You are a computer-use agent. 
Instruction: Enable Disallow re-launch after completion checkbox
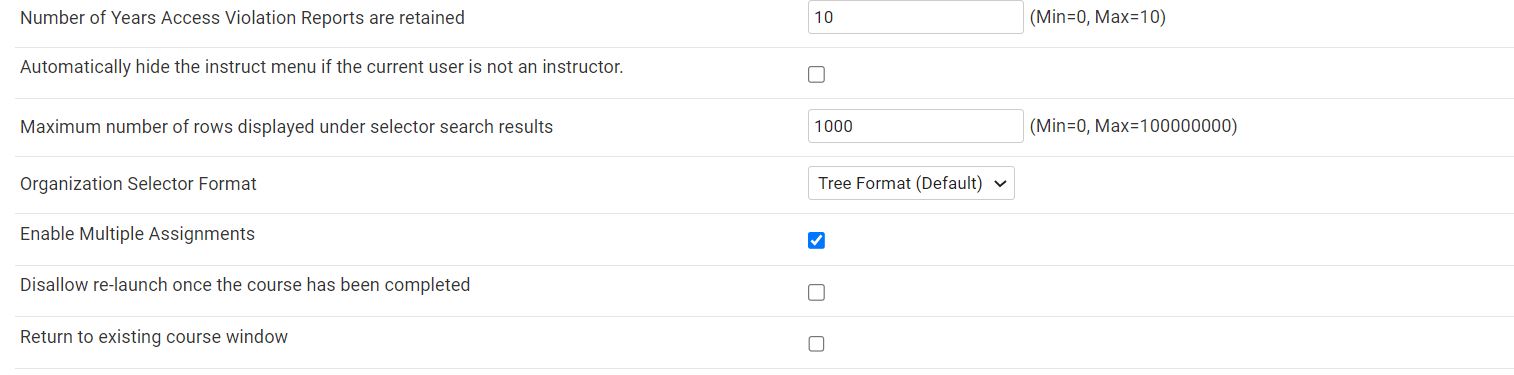[816, 292]
